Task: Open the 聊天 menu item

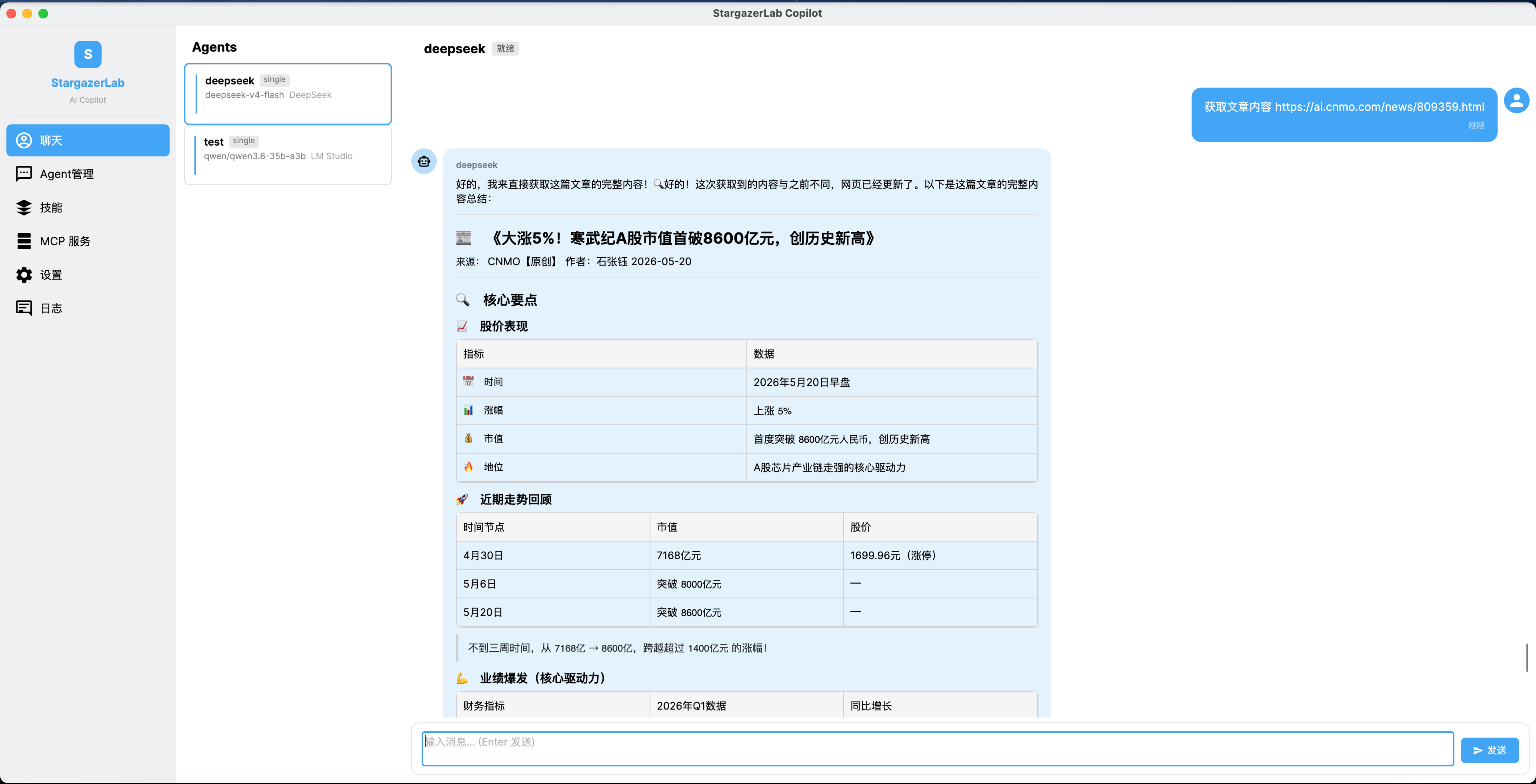Action: pos(88,140)
